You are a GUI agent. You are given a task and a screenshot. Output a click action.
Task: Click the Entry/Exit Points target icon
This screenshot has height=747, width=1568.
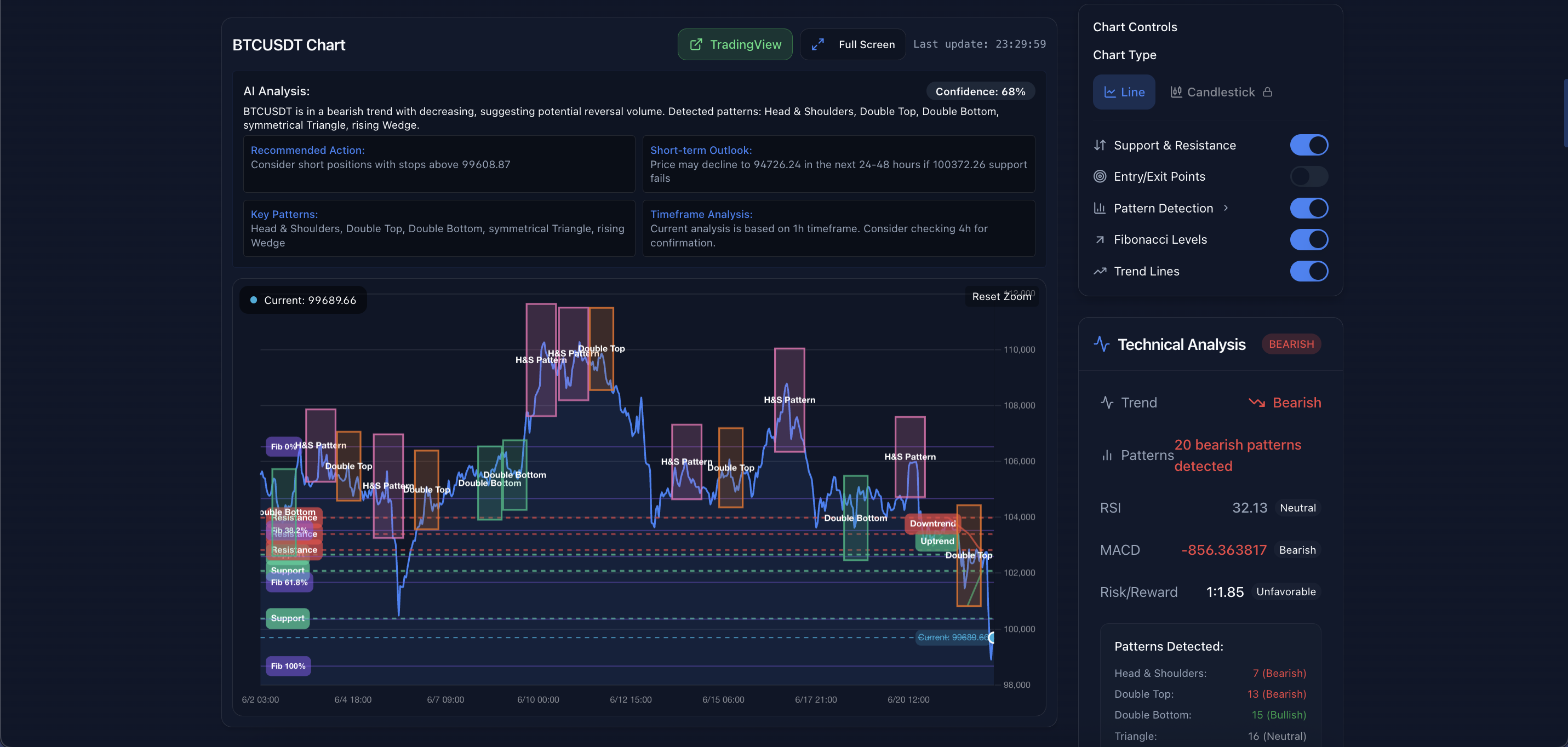[x=1100, y=176]
